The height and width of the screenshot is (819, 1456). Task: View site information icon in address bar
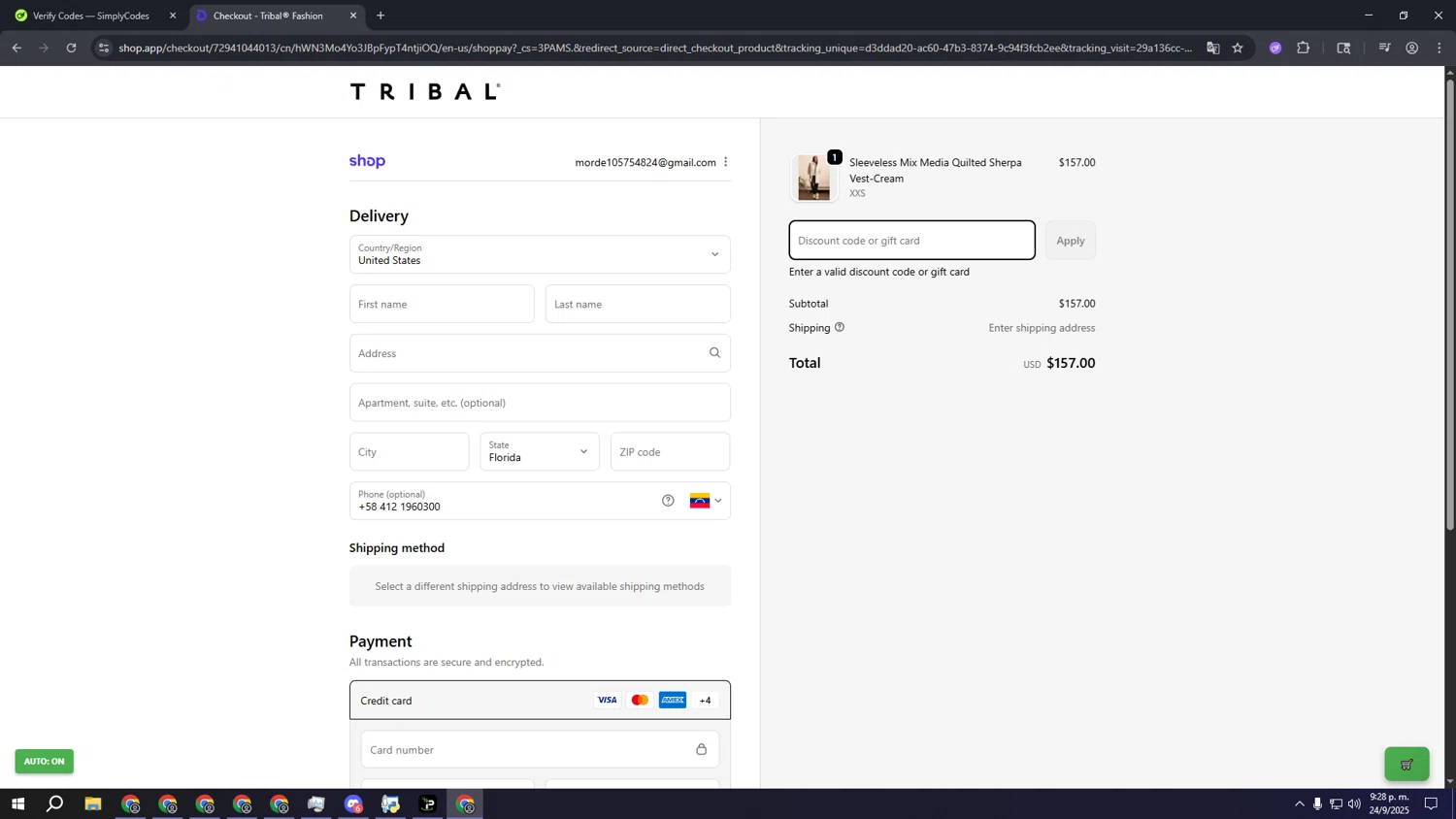[x=104, y=48]
